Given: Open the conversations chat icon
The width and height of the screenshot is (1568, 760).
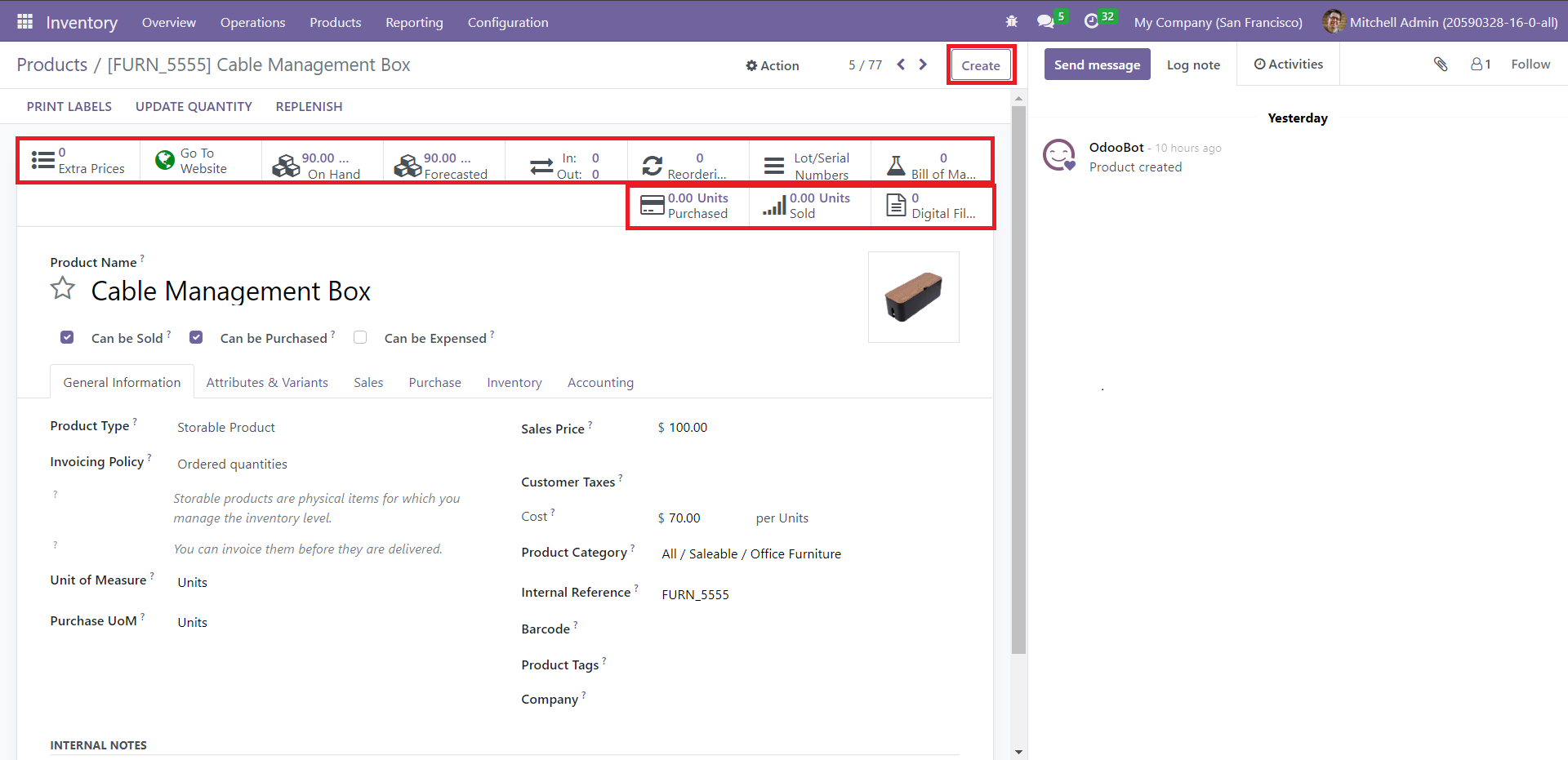Looking at the screenshot, I should click(1045, 22).
